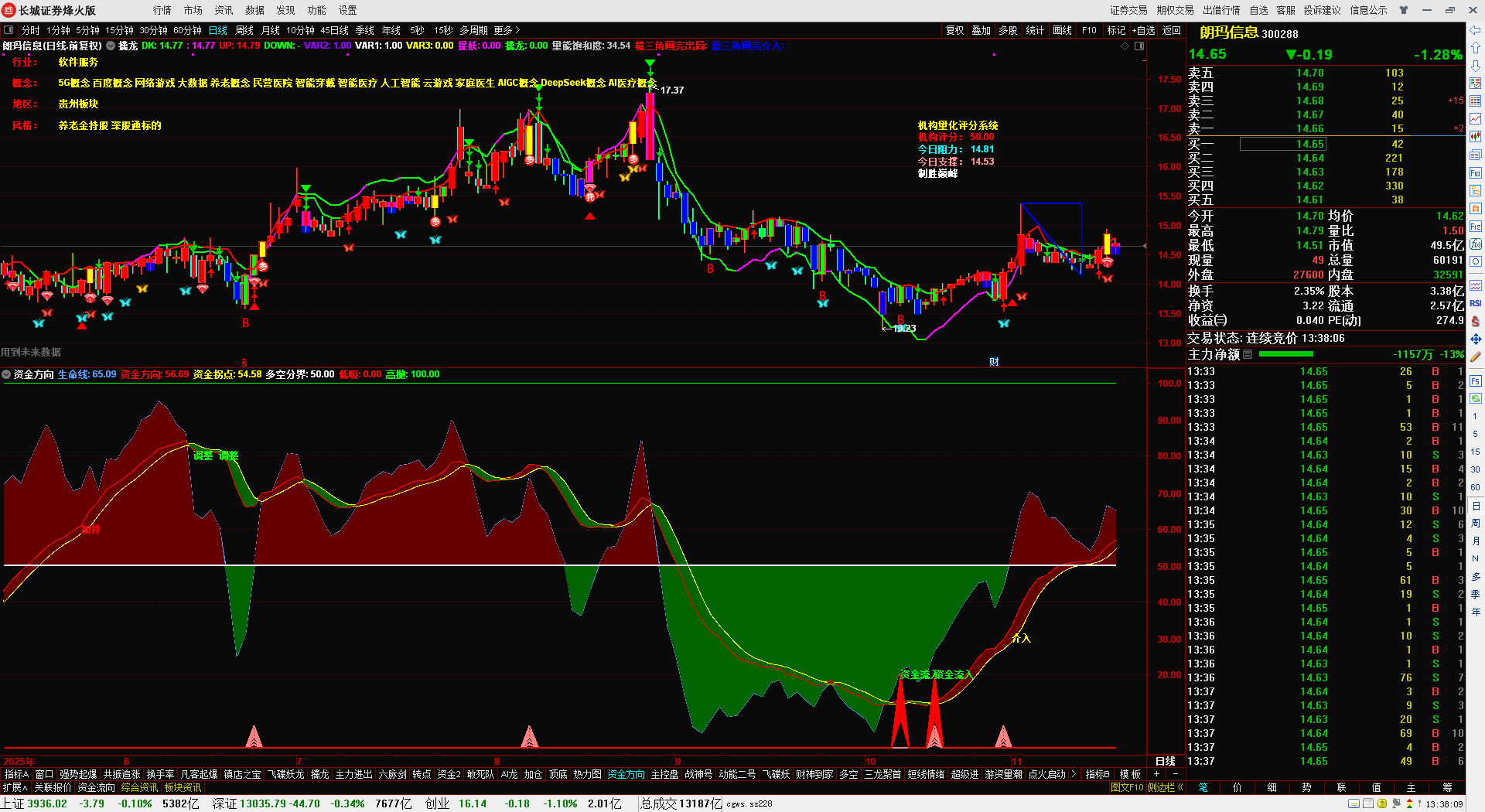
Task: Click the 画线 drawing button
Action: (x=1063, y=30)
